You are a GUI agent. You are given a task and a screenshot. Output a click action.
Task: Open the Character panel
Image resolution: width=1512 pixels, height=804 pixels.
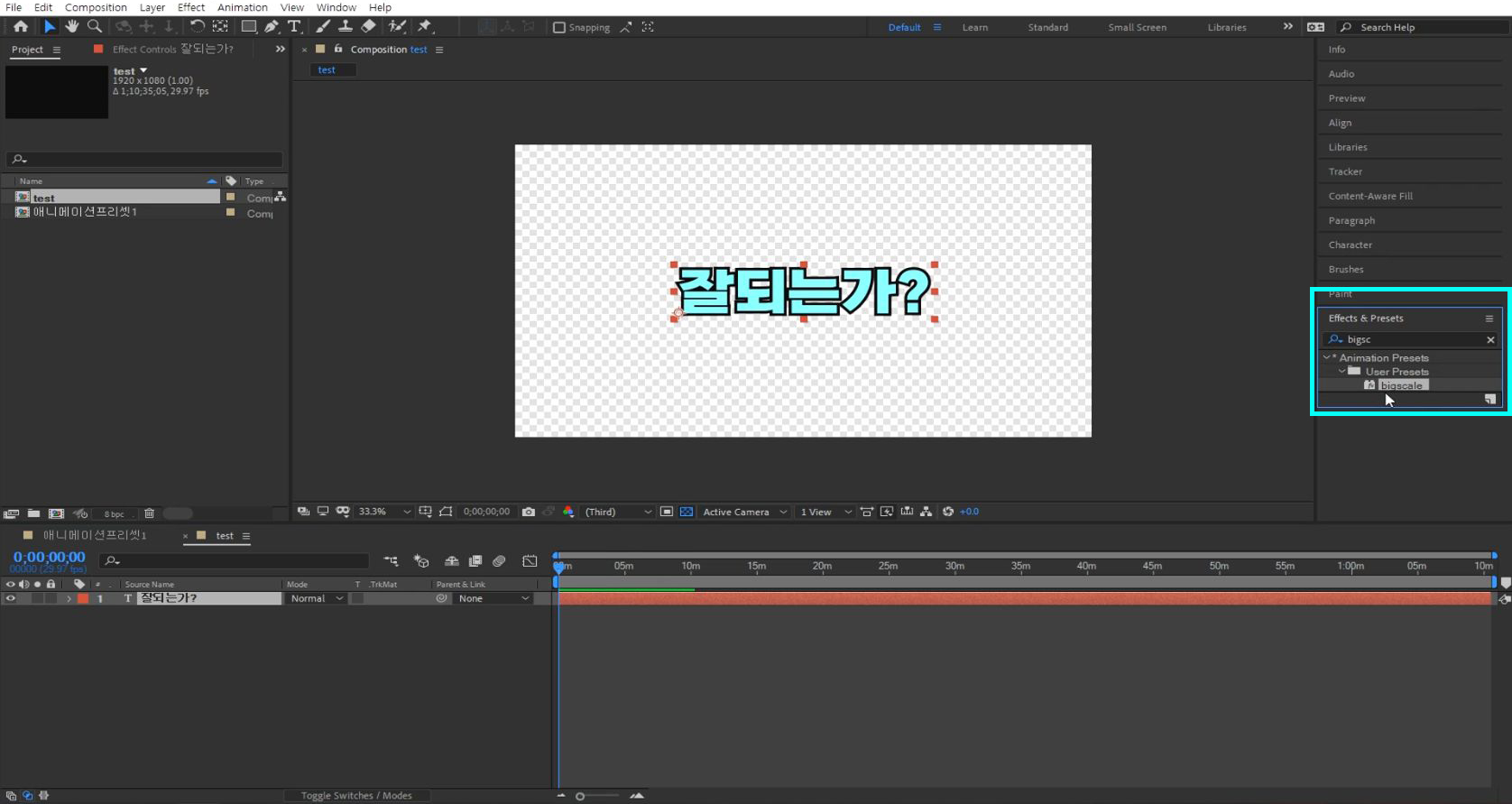[x=1350, y=245]
